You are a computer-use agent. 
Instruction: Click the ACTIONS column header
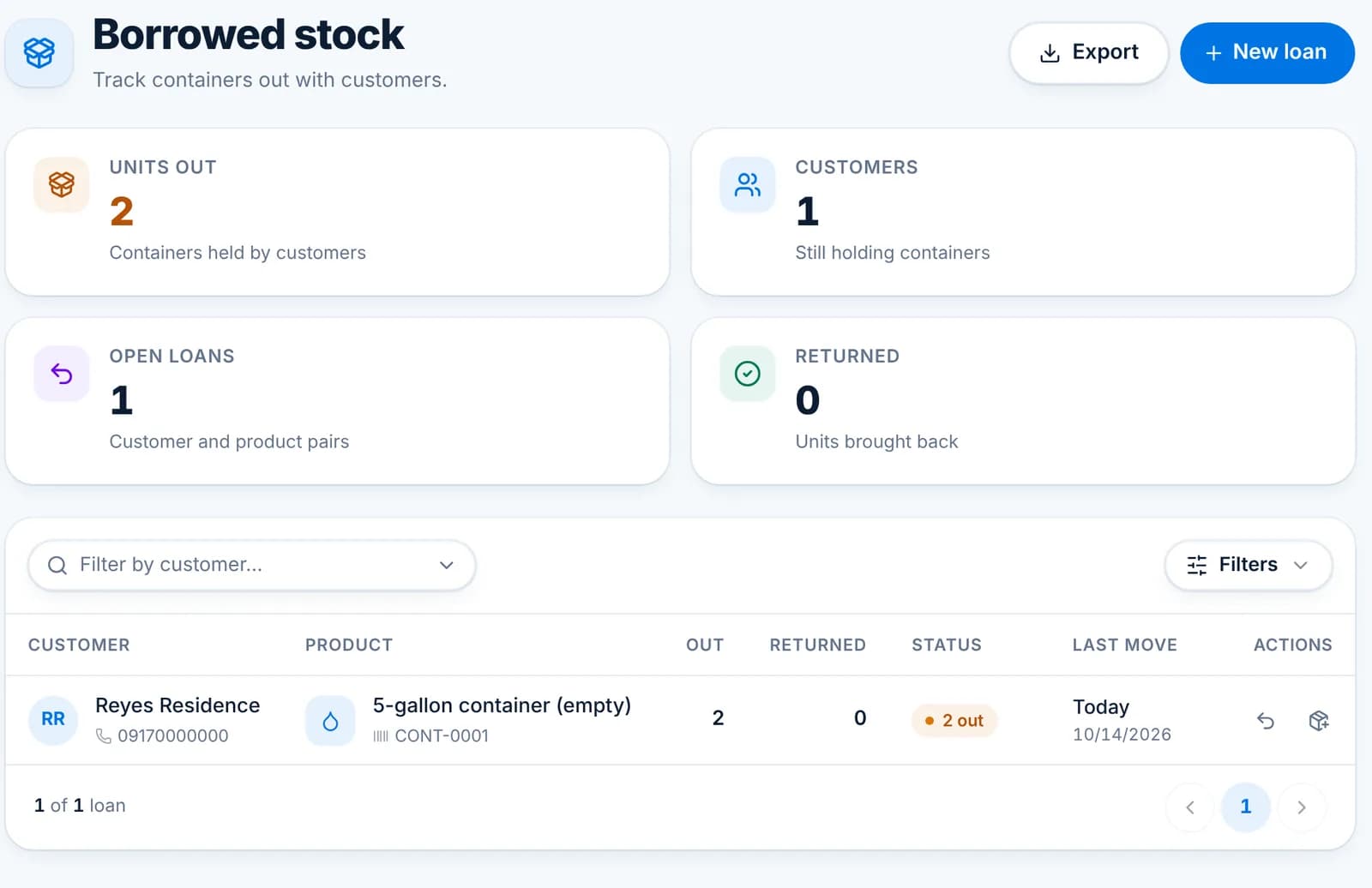pyautogui.click(x=1293, y=645)
